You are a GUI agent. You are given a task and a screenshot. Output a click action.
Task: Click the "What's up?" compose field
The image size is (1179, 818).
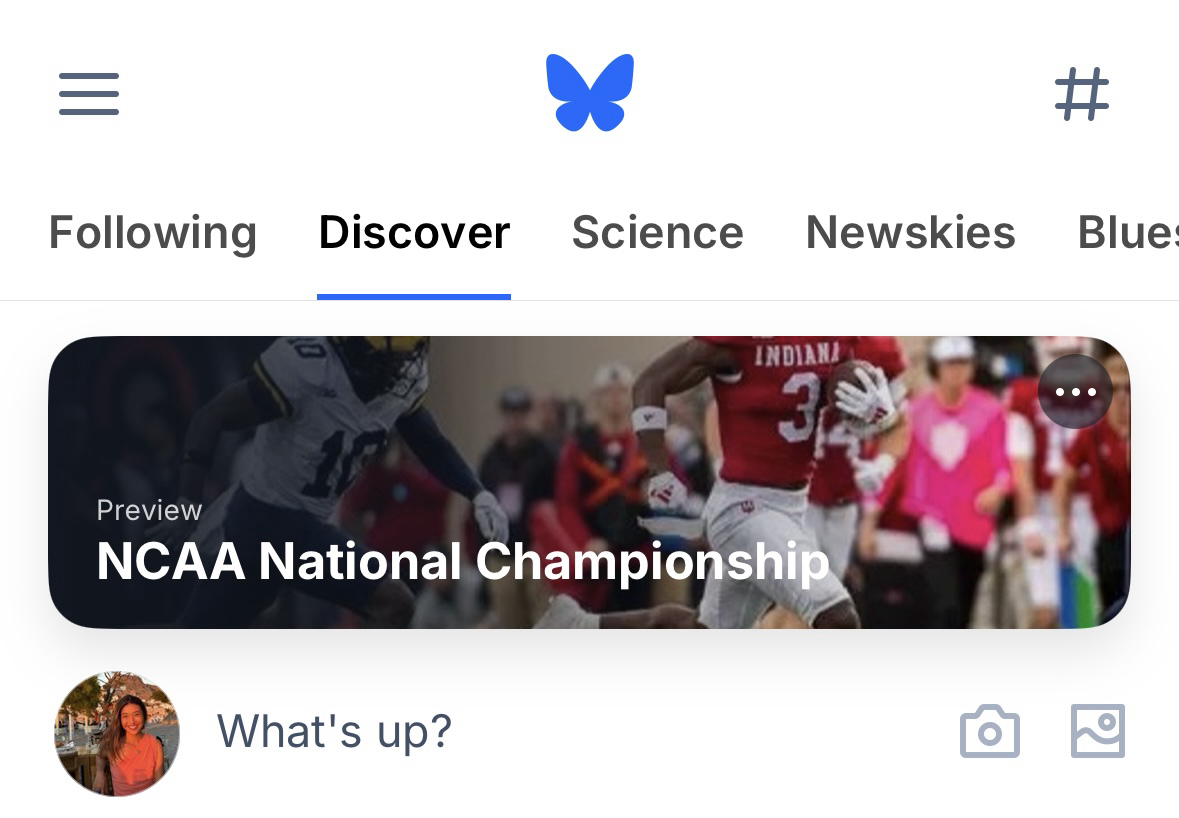(x=335, y=732)
